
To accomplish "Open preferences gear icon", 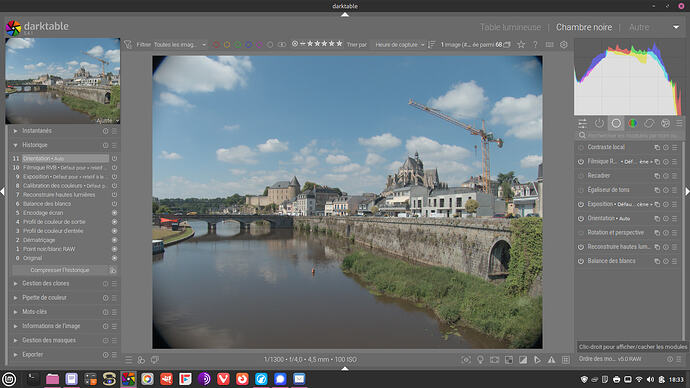I will (x=564, y=44).
